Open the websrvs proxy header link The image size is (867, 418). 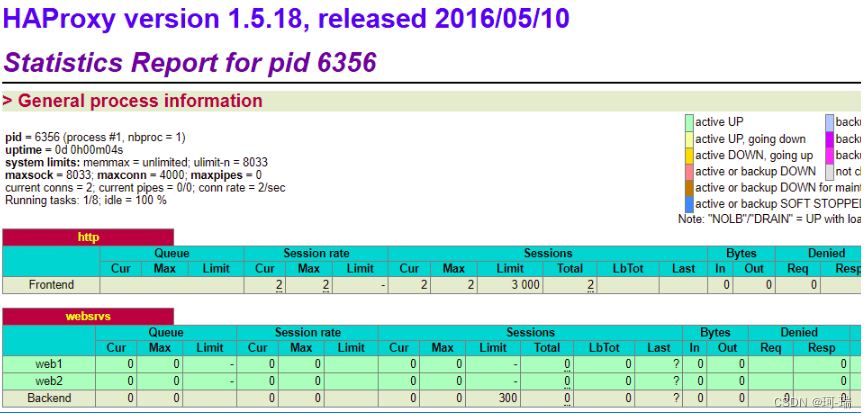coord(88,317)
